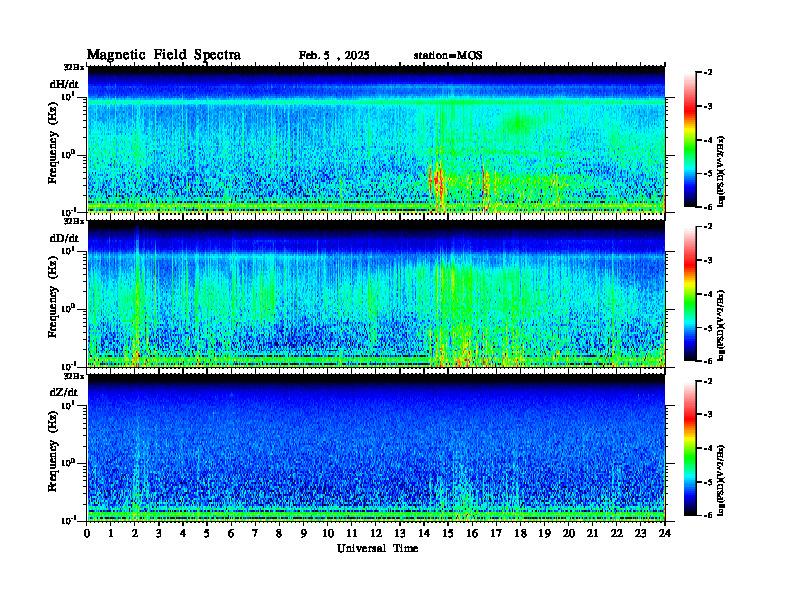Screen dimensions: 792x612
Task: Click the dZ/dt spectrogram plot
Action: click(376, 448)
